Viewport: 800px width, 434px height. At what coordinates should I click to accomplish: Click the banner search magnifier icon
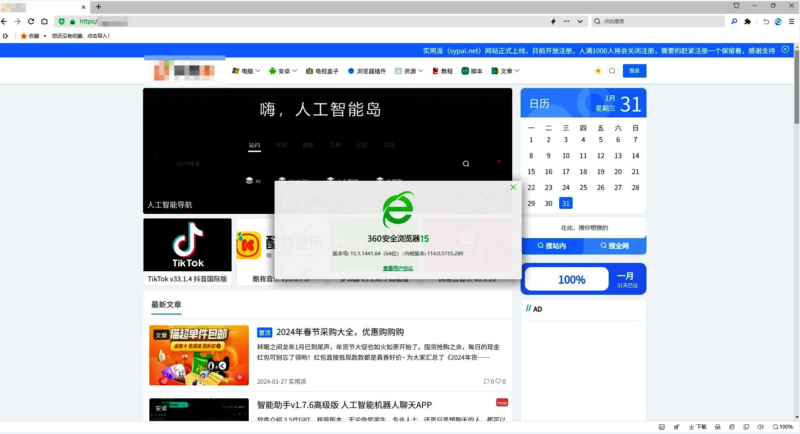466,164
